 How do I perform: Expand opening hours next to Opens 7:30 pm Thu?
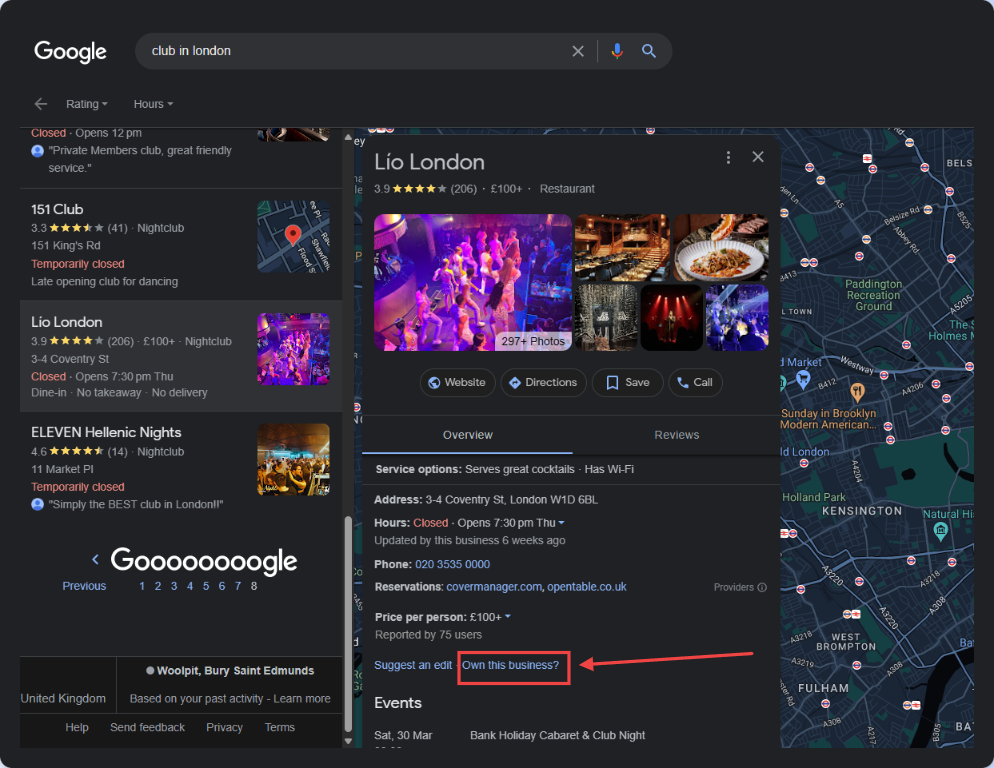click(561, 523)
